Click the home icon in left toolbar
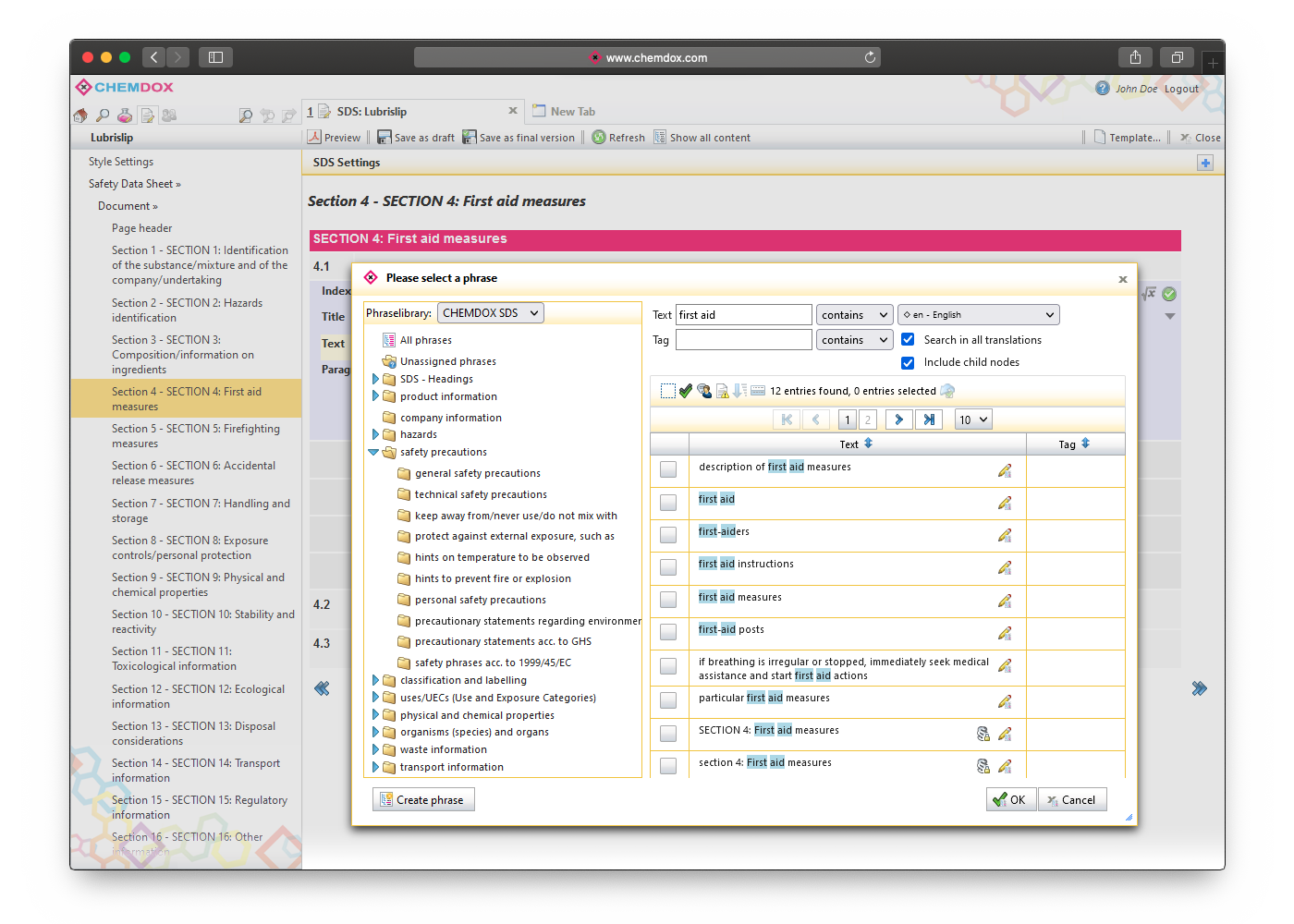Image resolution: width=1294 pixels, height=924 pixels. pos(80,115)
